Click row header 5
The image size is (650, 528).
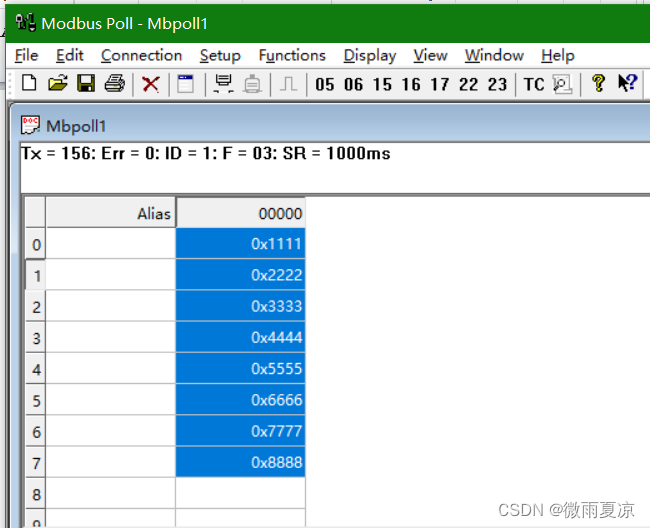click(36, 400)
